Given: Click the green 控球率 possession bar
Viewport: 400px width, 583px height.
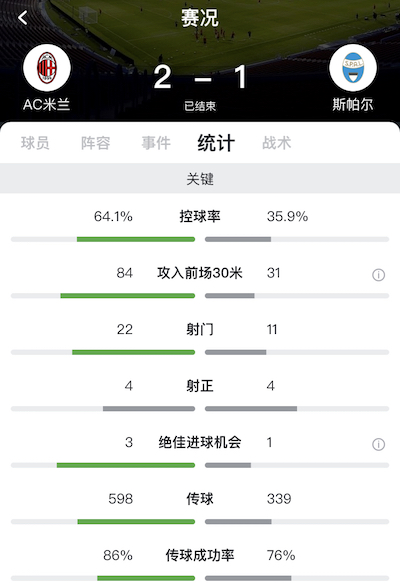Looking at the screenshot, I should click(x=136, y=239).
